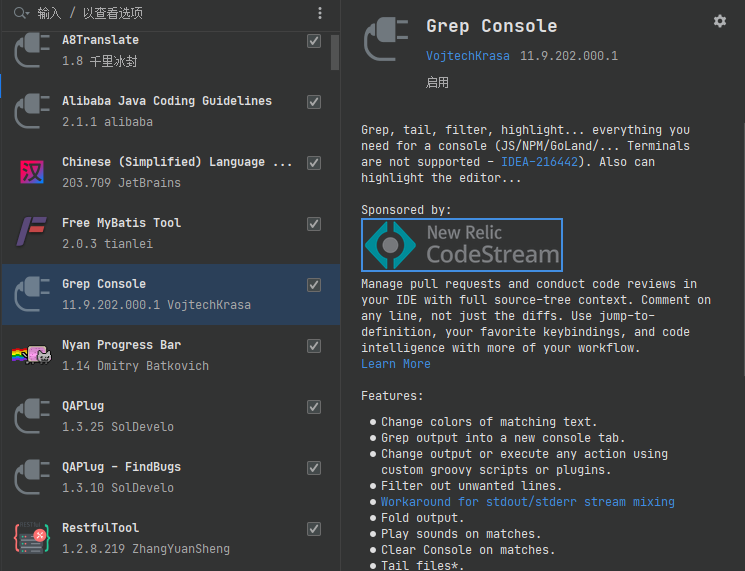Click the Grep Console list icon

[32, 294]
